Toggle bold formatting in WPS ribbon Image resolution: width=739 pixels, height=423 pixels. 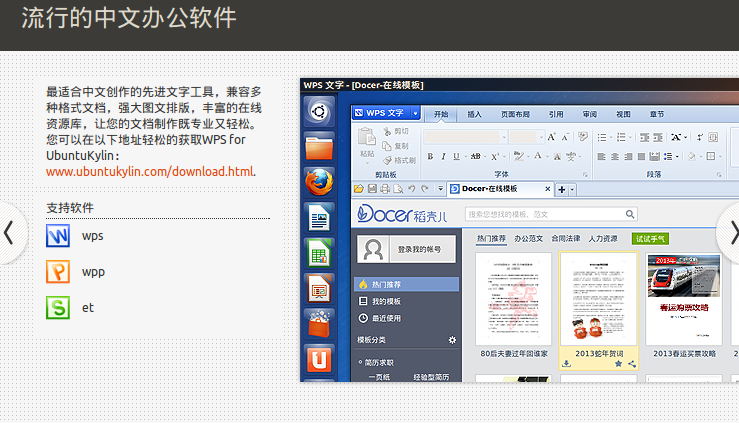[x=430, y=156]
